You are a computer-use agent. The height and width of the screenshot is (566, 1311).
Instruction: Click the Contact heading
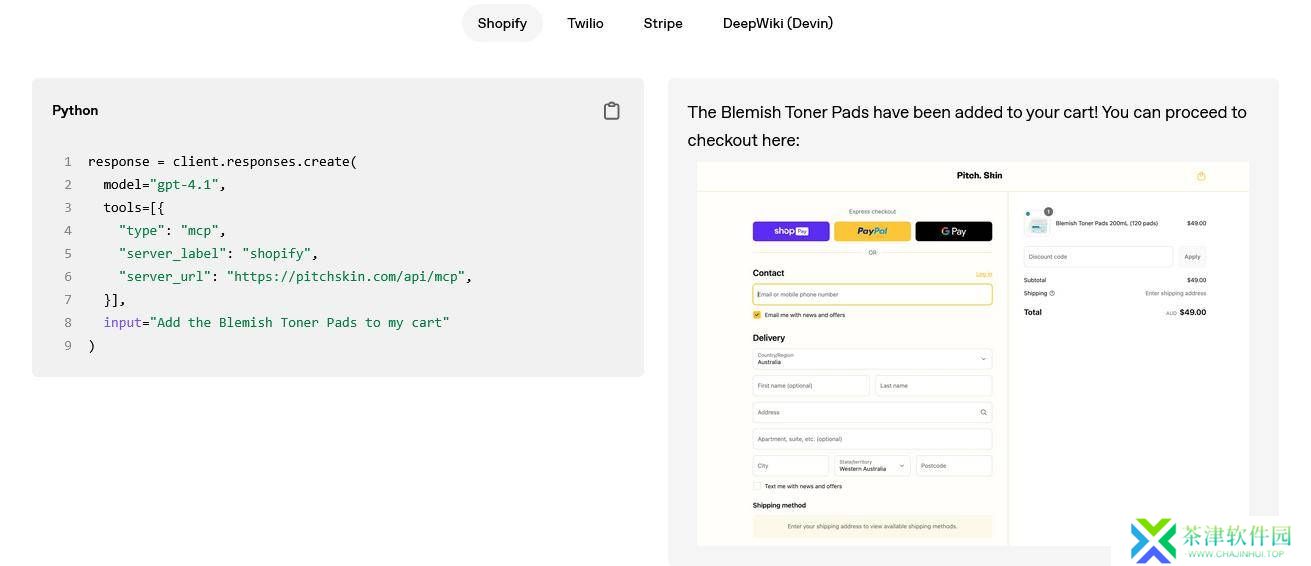click(768, 273)
